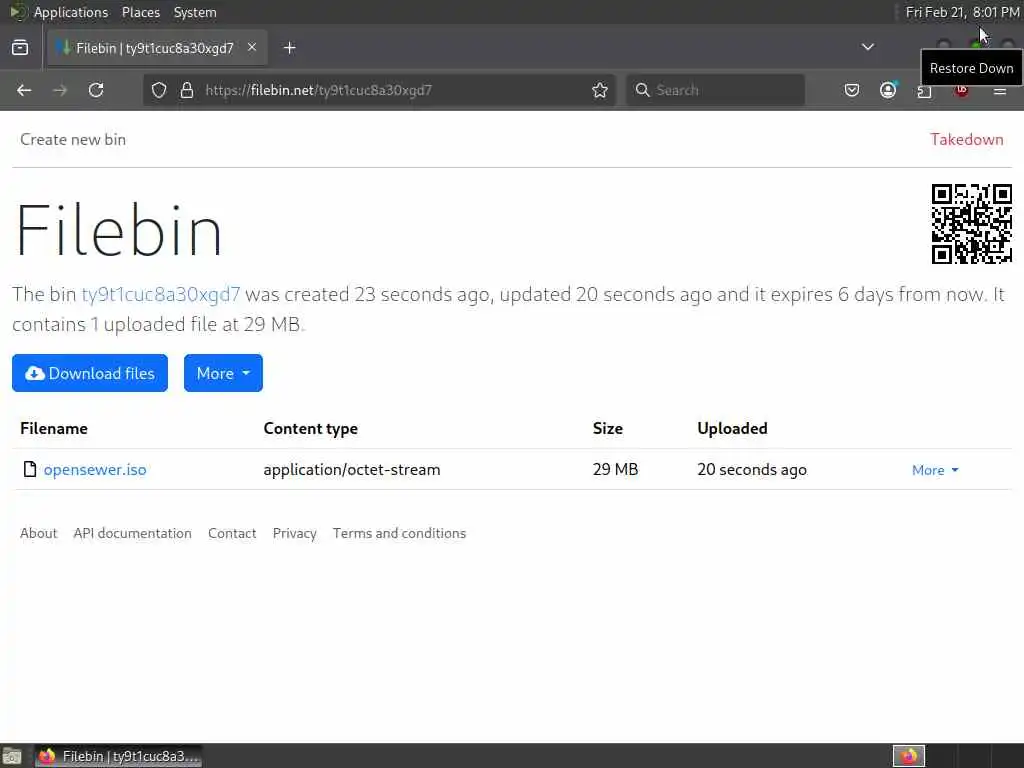Click the bin QR code image
Image resolution: width=1024 pixels, height=768 pixels.
[x=971, y=223]
